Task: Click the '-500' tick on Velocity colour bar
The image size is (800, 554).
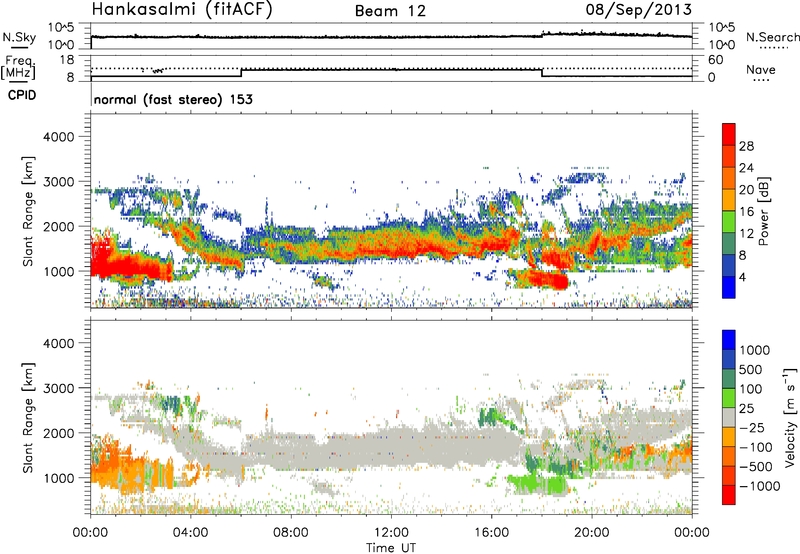Action: [756, 467]
